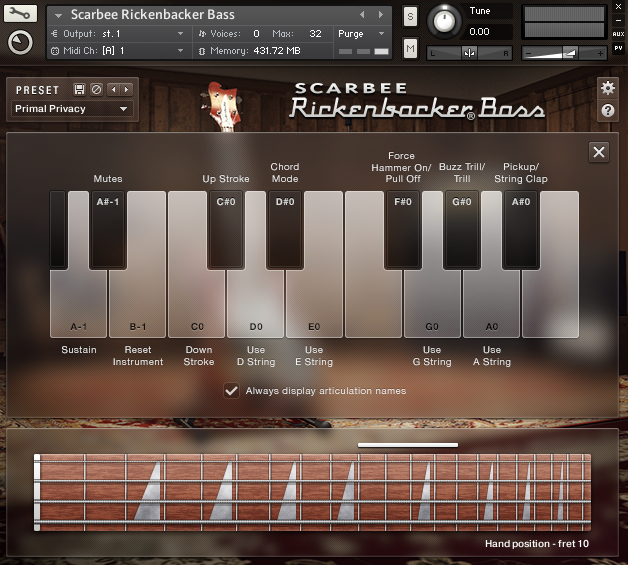Click the Tune value 0.00 field
This screenshot has height=565, width=628.
click(x=479, y=32)
